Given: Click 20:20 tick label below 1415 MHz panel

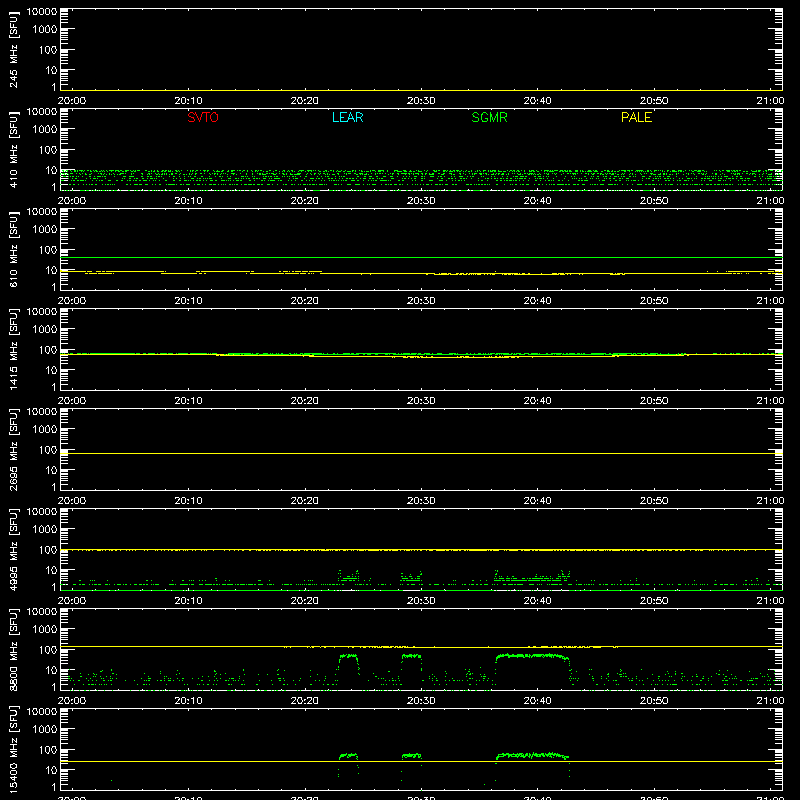Looking at the screenshot, I should coord(305,401).
